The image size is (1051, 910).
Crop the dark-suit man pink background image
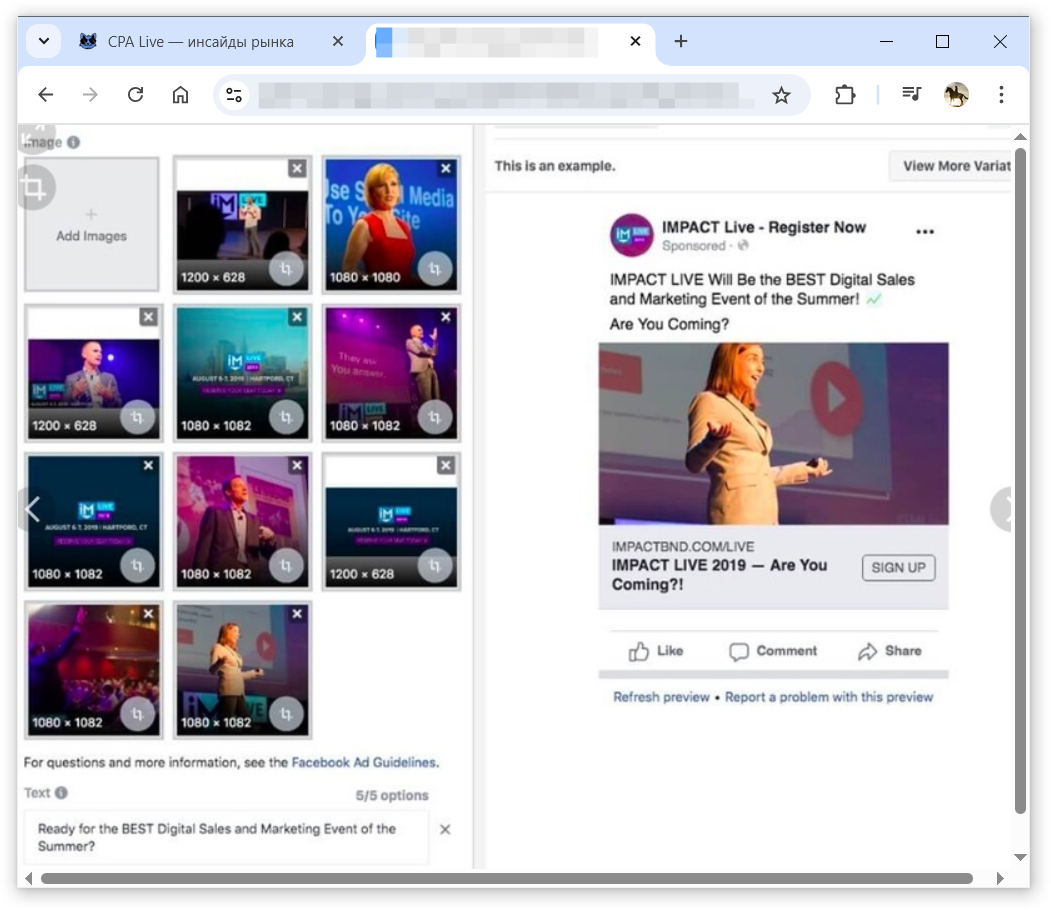click(286, 566)
